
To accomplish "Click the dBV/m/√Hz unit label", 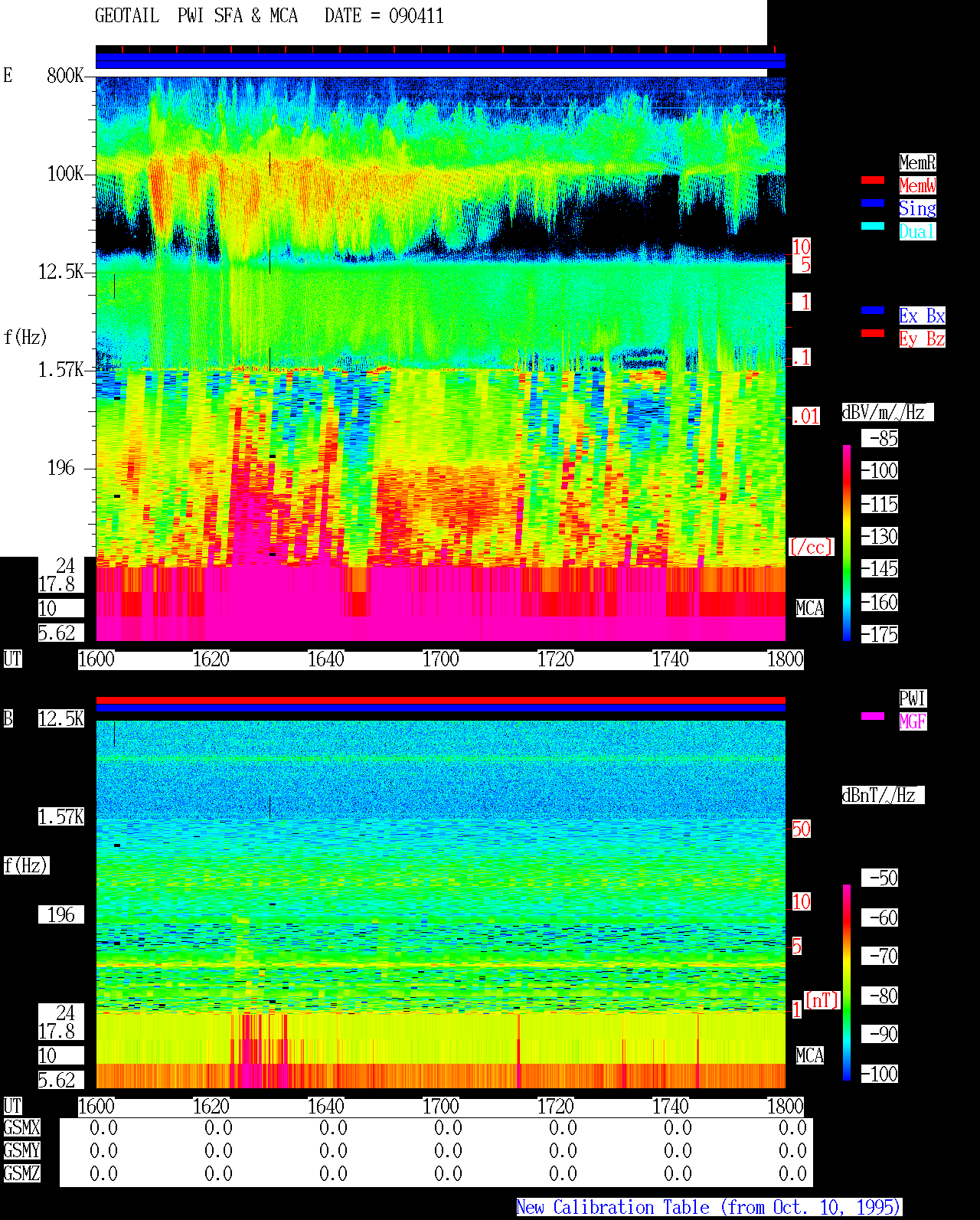I will pyautogui.click(x=887, y=412).
